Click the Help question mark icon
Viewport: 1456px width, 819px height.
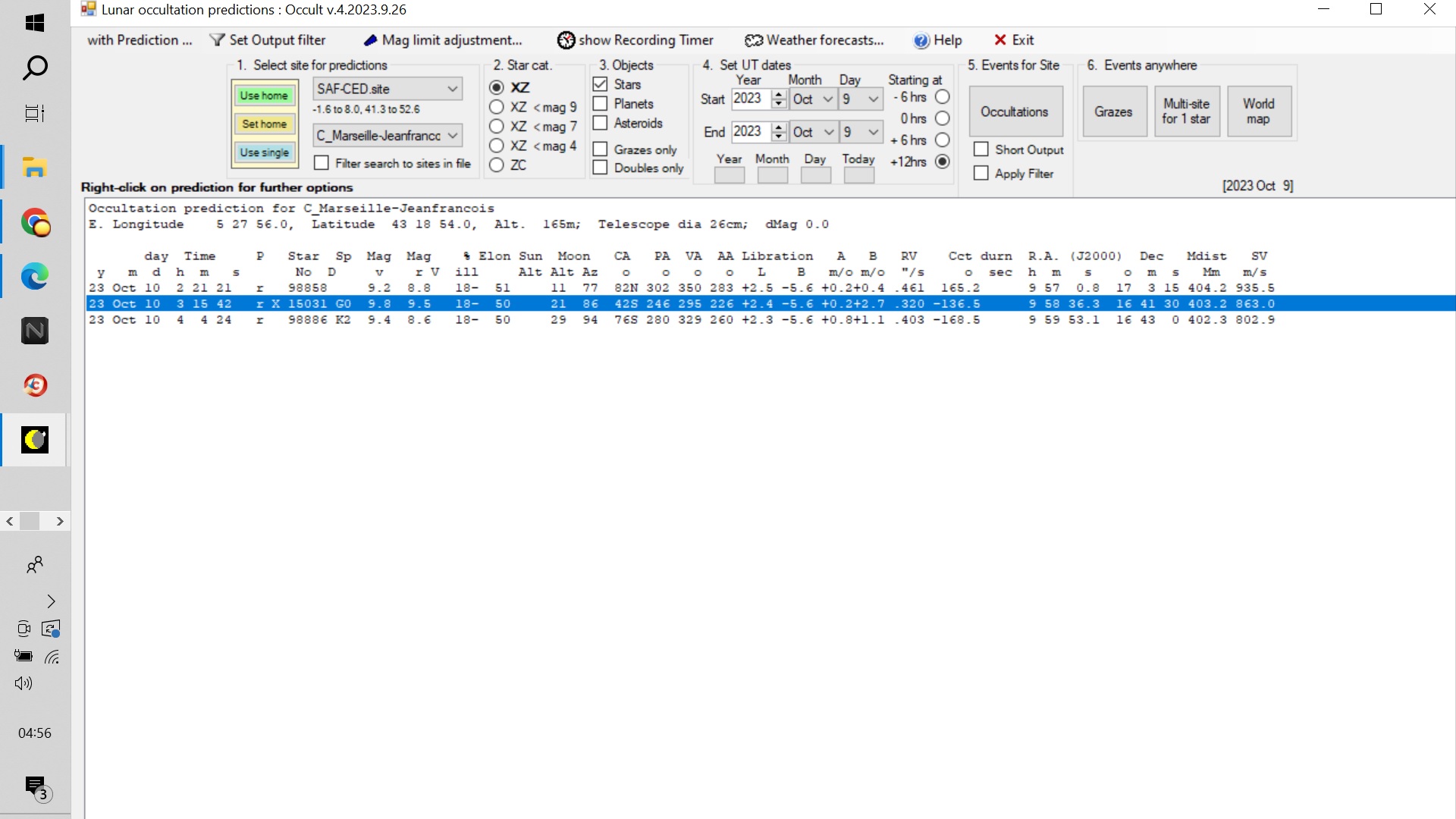921,40
